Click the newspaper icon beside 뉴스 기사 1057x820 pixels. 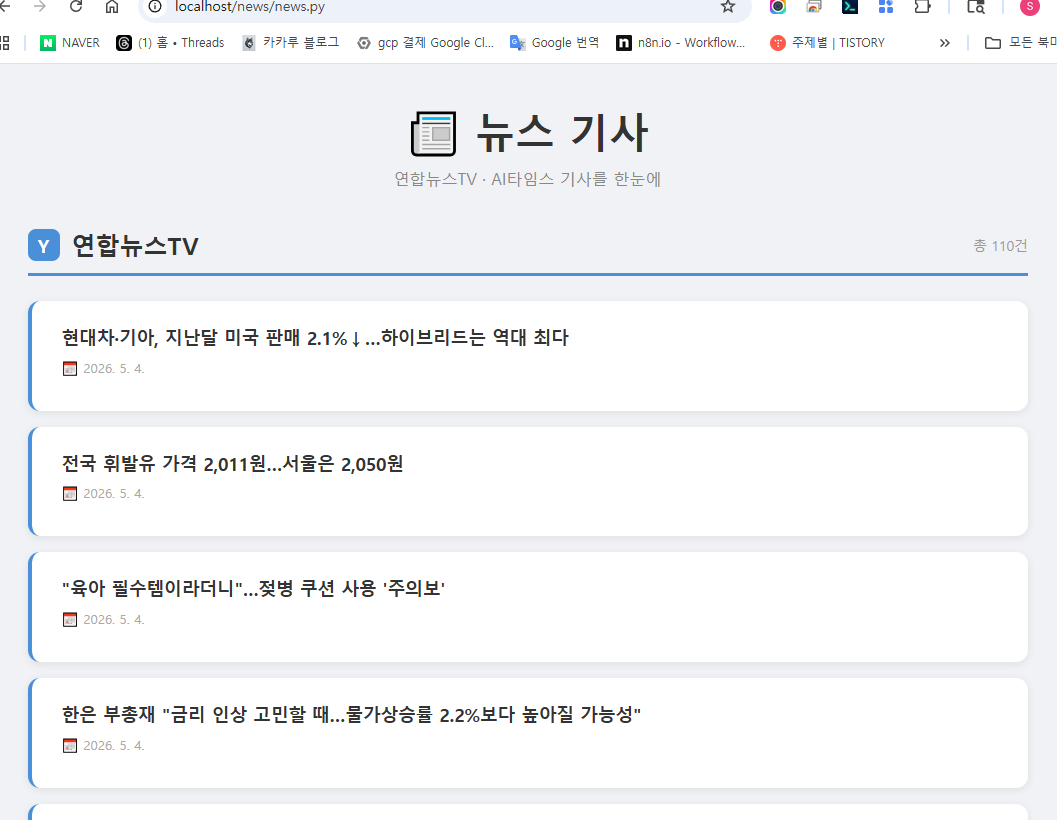click(x=433, y=134)
